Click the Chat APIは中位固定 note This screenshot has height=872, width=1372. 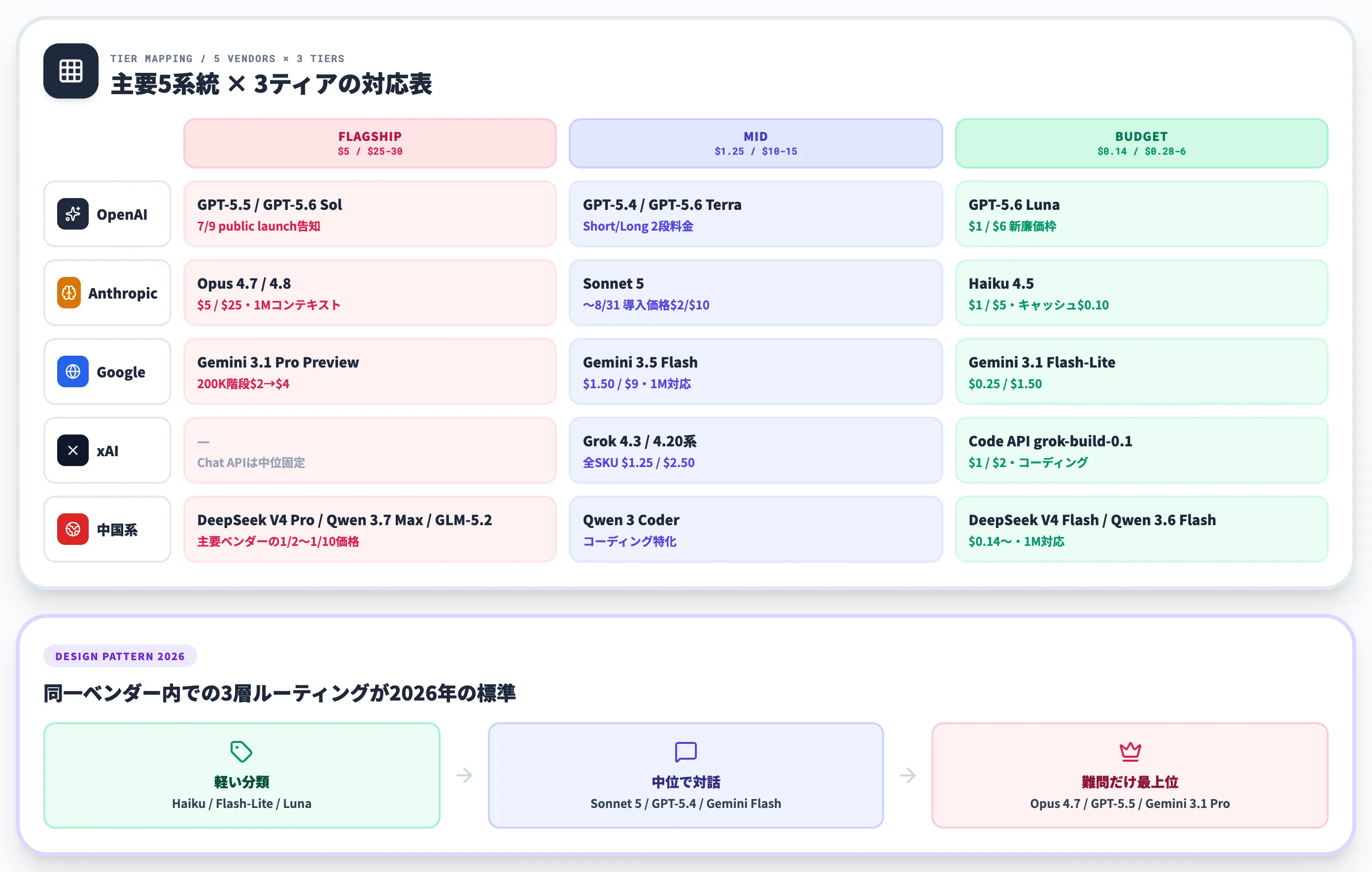pyautogui.click(x=251, y=463)
